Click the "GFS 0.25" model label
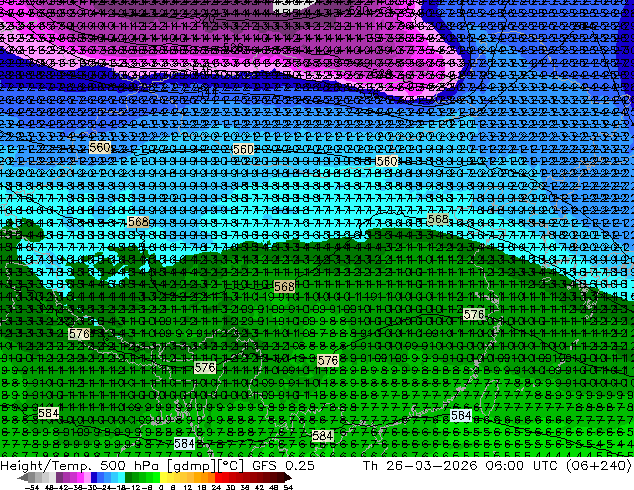This screenshot has width=634, height=490. 283,465
